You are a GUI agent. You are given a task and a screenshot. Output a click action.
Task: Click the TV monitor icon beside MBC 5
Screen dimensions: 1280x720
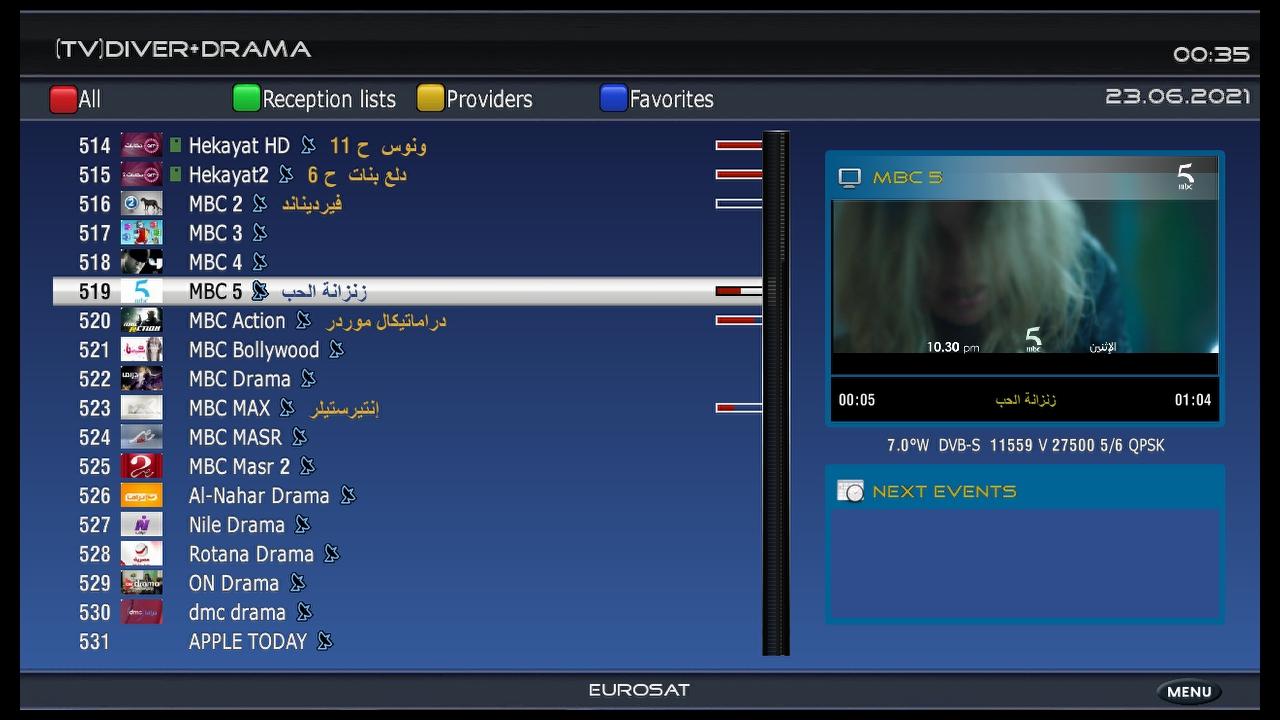(849, 178)
